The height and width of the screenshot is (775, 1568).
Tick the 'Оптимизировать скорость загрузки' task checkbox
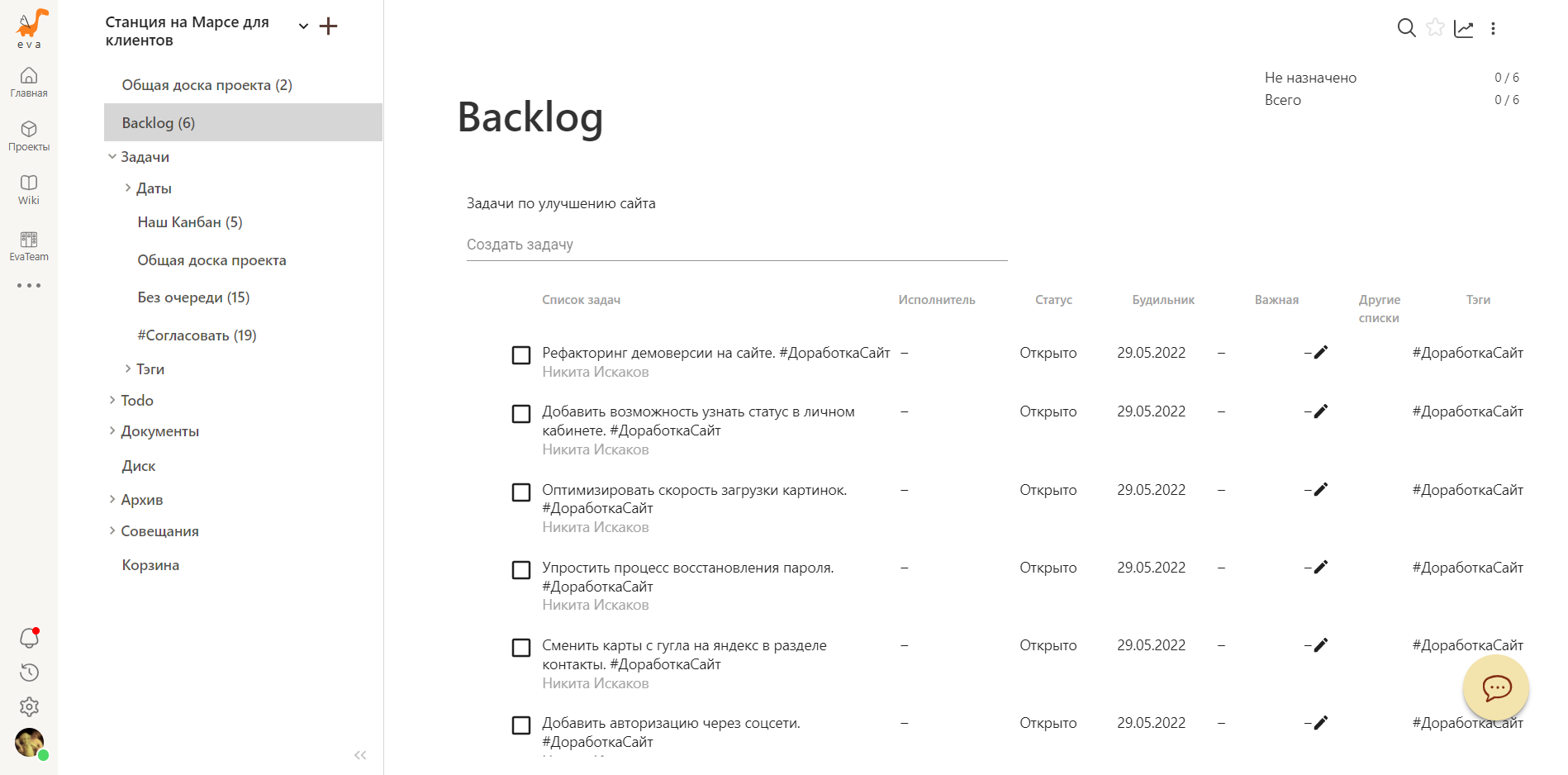coord(521,492)
